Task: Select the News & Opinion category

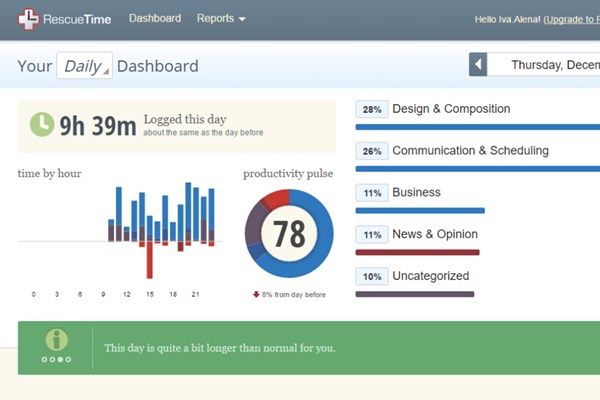Action: pos(434,235)
